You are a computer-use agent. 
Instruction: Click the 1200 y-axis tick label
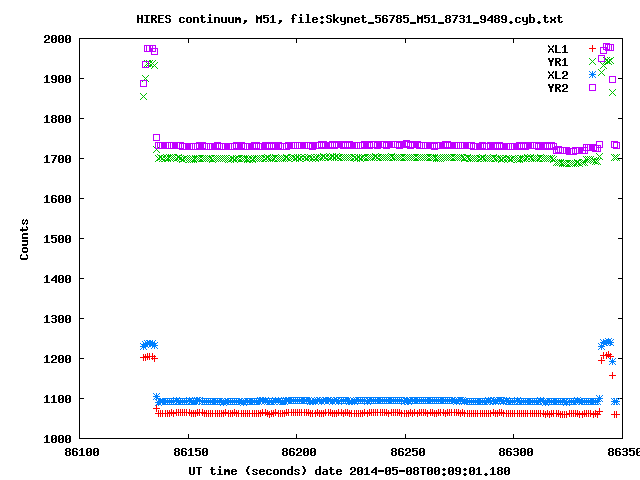click(x=57, y=359)
